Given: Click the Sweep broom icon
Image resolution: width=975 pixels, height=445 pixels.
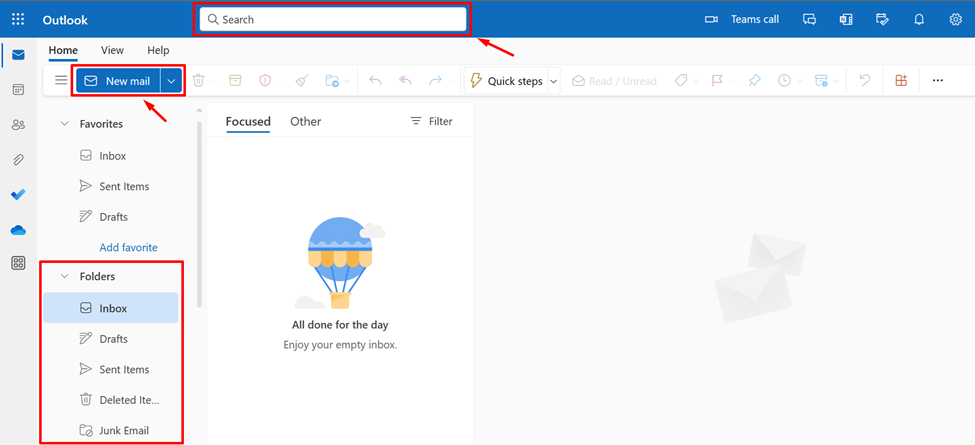Looking at the screenshot, I should (x=302, y=81).
